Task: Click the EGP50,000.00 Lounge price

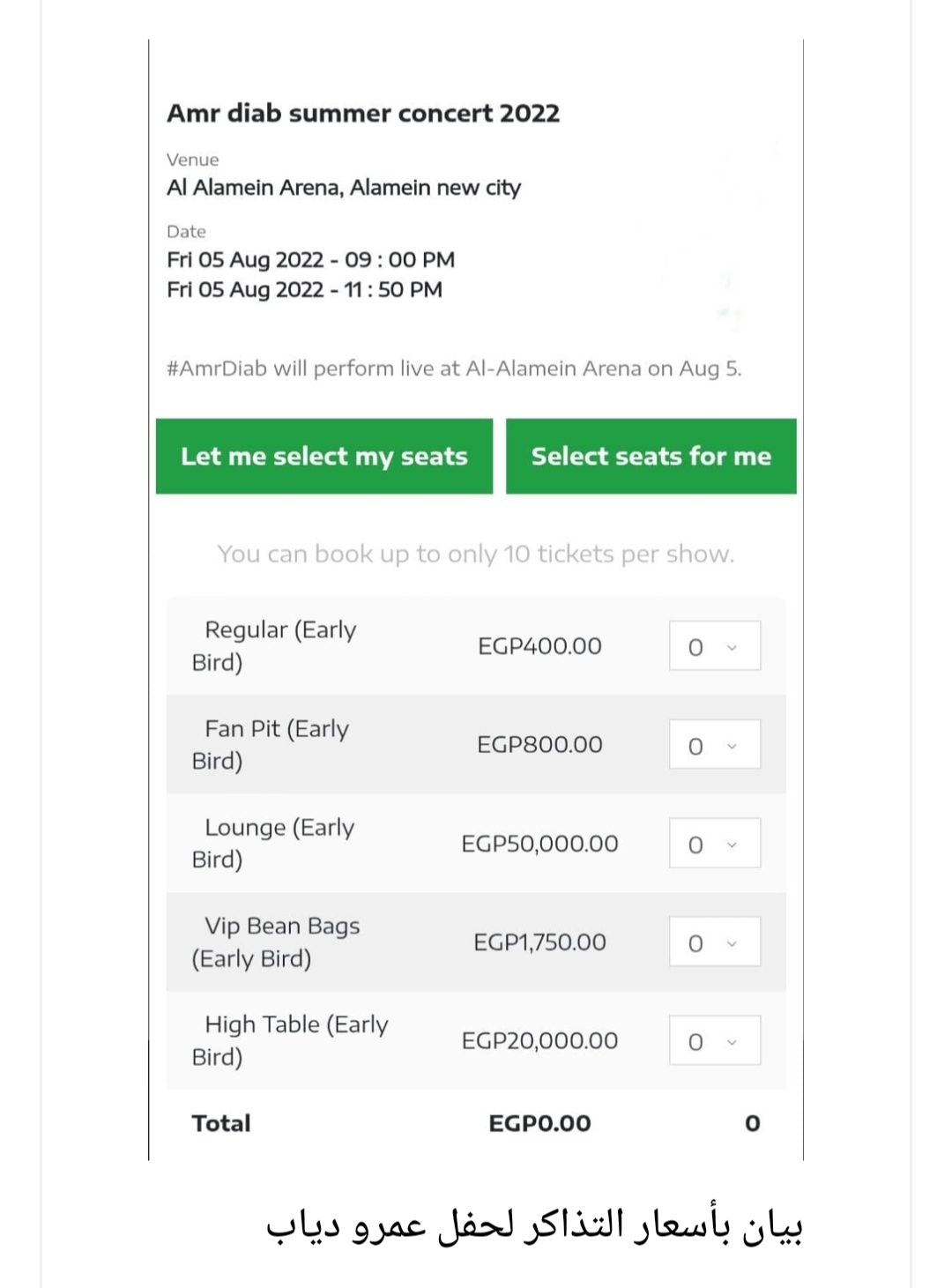Action: [539, 844]
